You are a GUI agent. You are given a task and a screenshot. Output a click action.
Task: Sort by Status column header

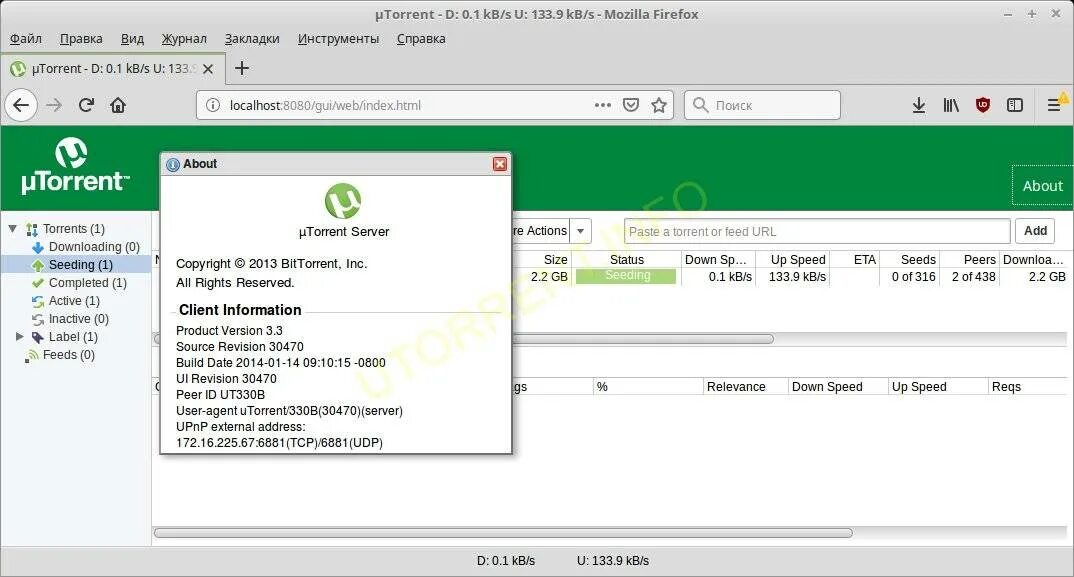point(627,260)
